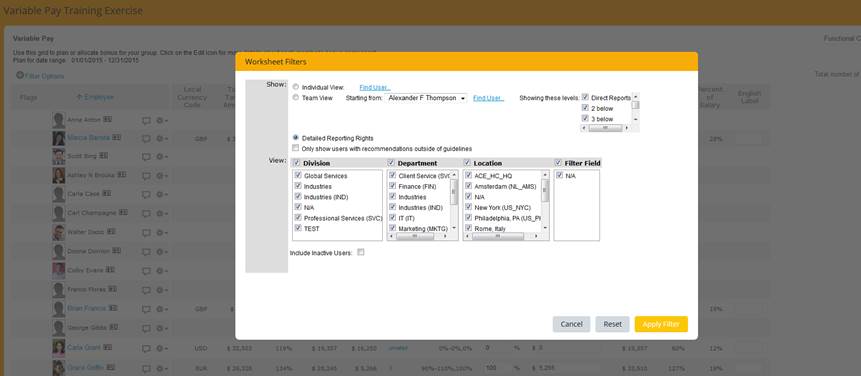This screenshot has width=861, height=376.
Task: Uncheck Global Services division checkbox
Action: pyautogui.click(x=298, y=176)
